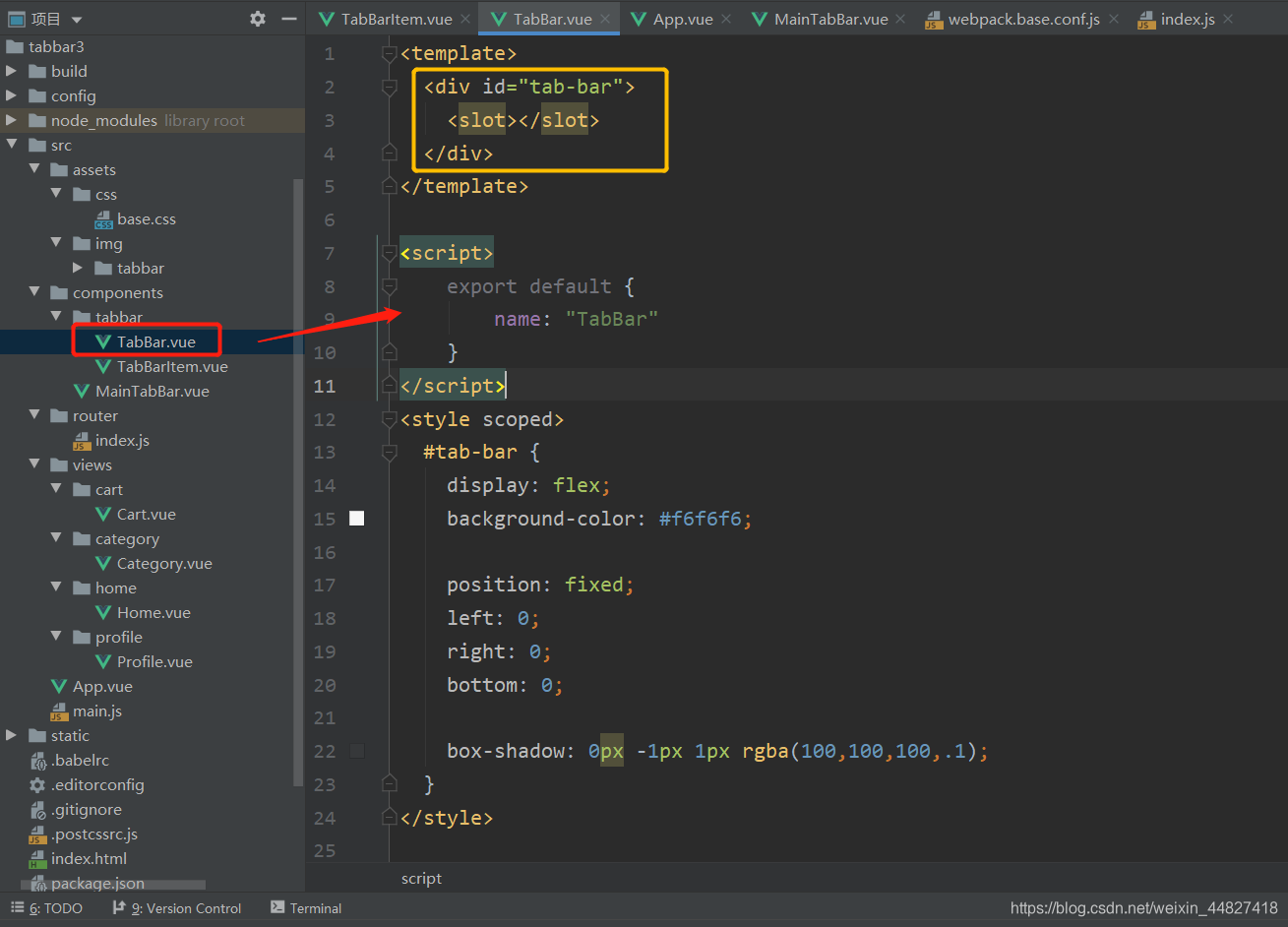Click the script breadcrumb in editor
Viewport: 1288px width, 927px height.
point(421,878)
